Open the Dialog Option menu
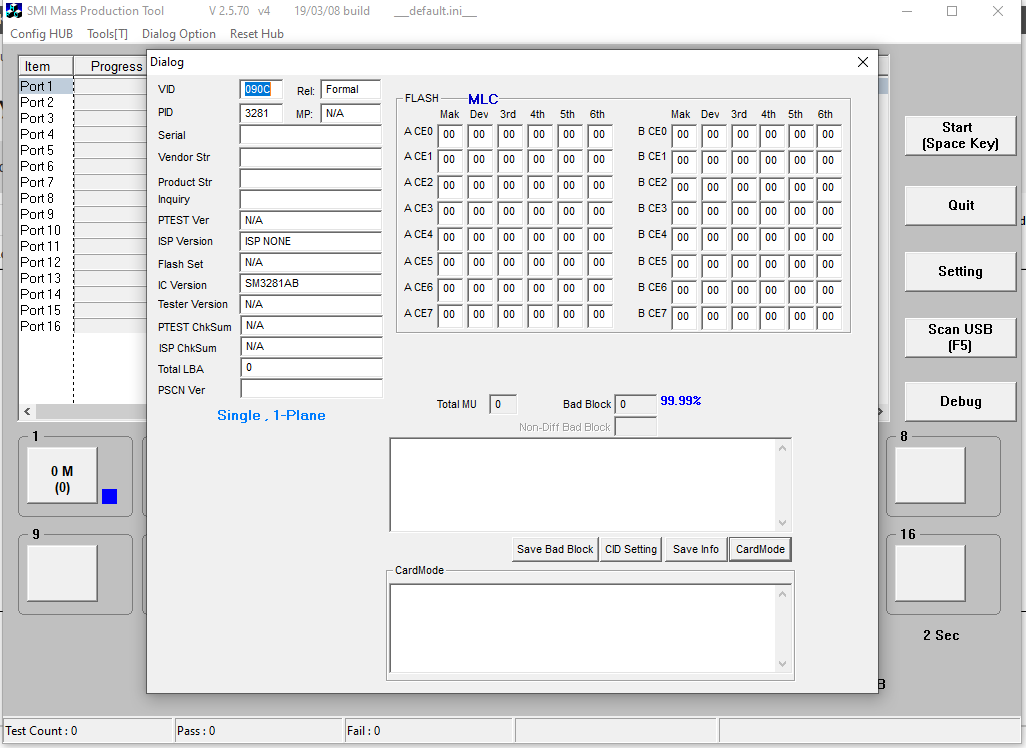 pos(179,34)
